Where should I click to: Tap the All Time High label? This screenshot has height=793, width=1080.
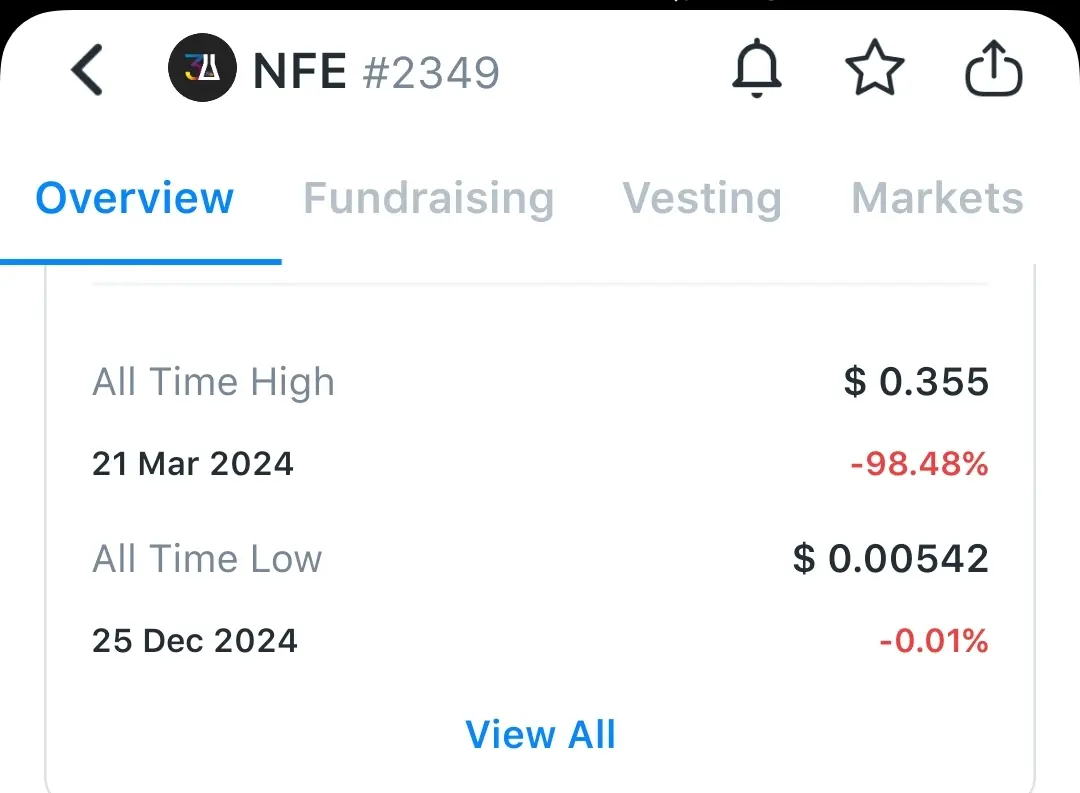pyautogui.click(x=213, y=382)
